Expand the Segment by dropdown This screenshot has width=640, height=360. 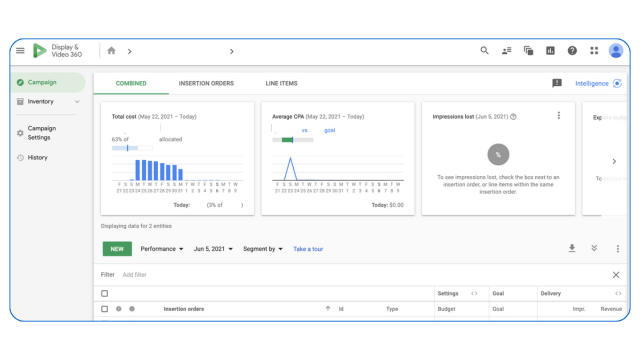tap(263, 249)
